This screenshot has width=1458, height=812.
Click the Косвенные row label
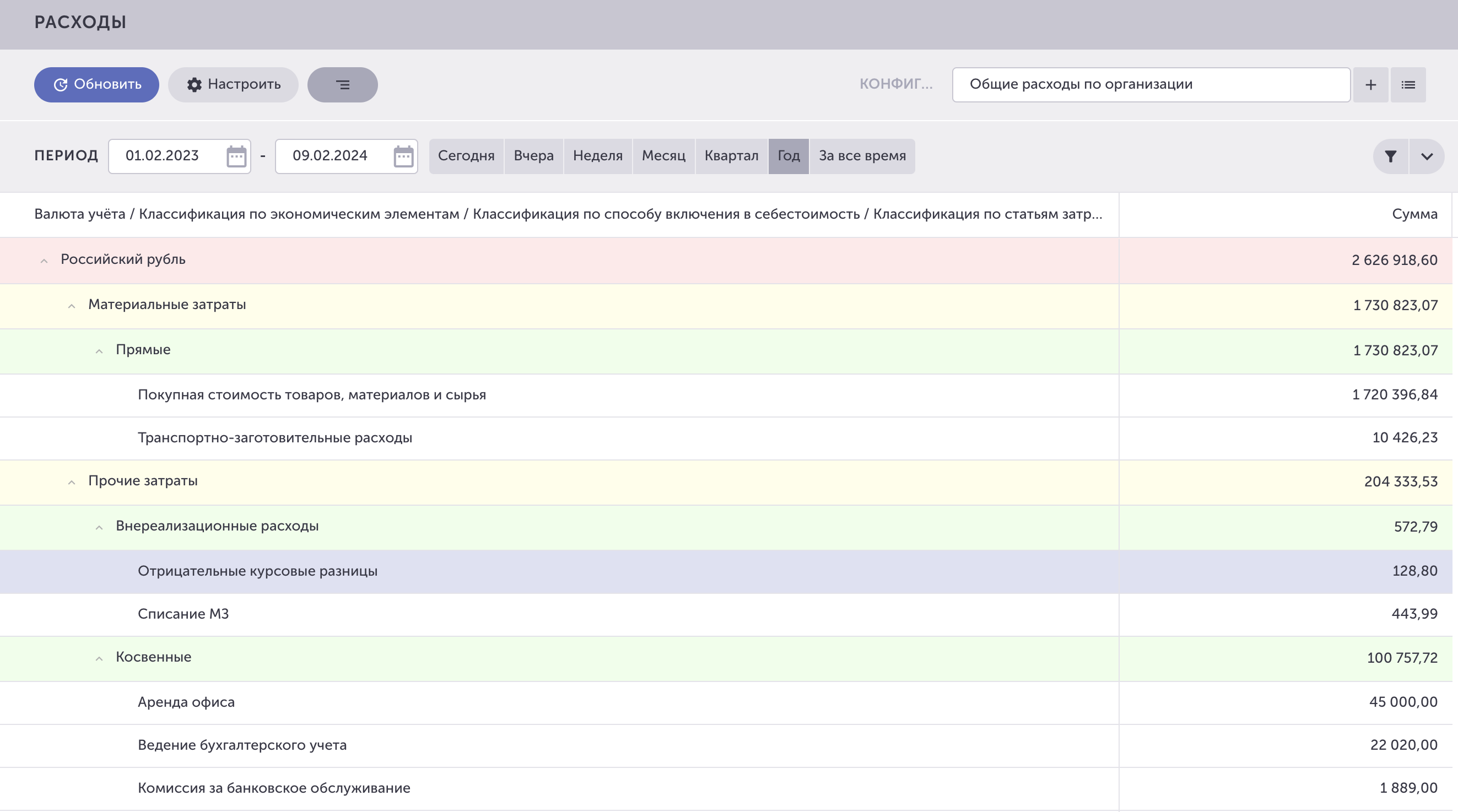point(153,658)
